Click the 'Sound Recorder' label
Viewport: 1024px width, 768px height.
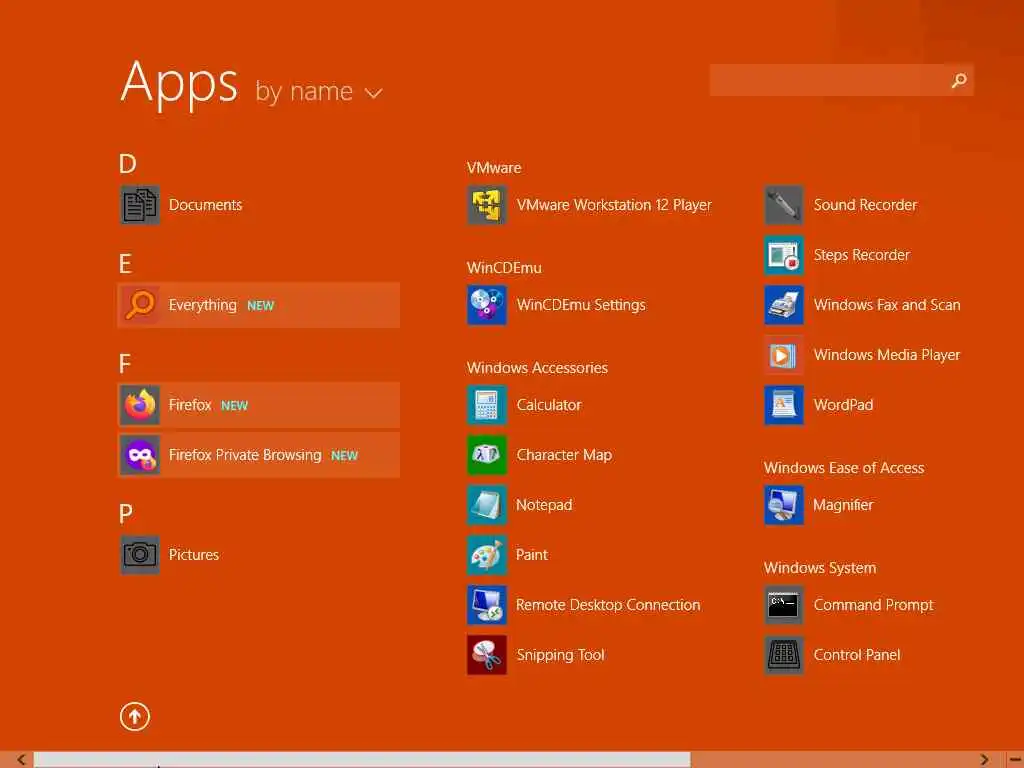pyautogui.click(x=865, y=205)
